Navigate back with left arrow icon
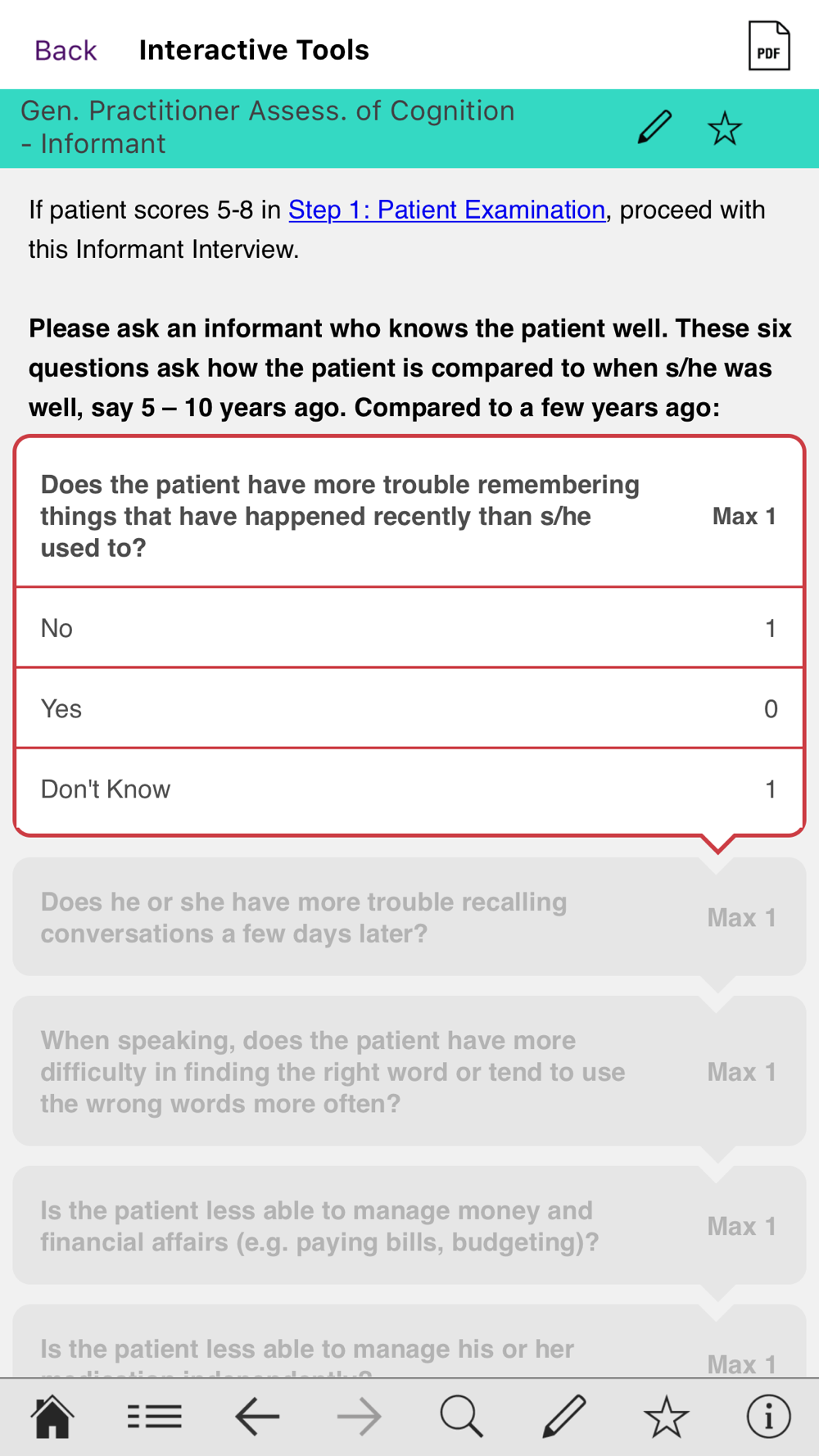This screenshot has height=1456, width=819. pos(257,1417)
